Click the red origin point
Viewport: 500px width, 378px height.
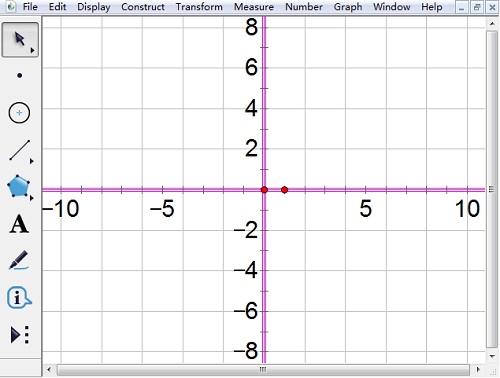coord(264,190)
